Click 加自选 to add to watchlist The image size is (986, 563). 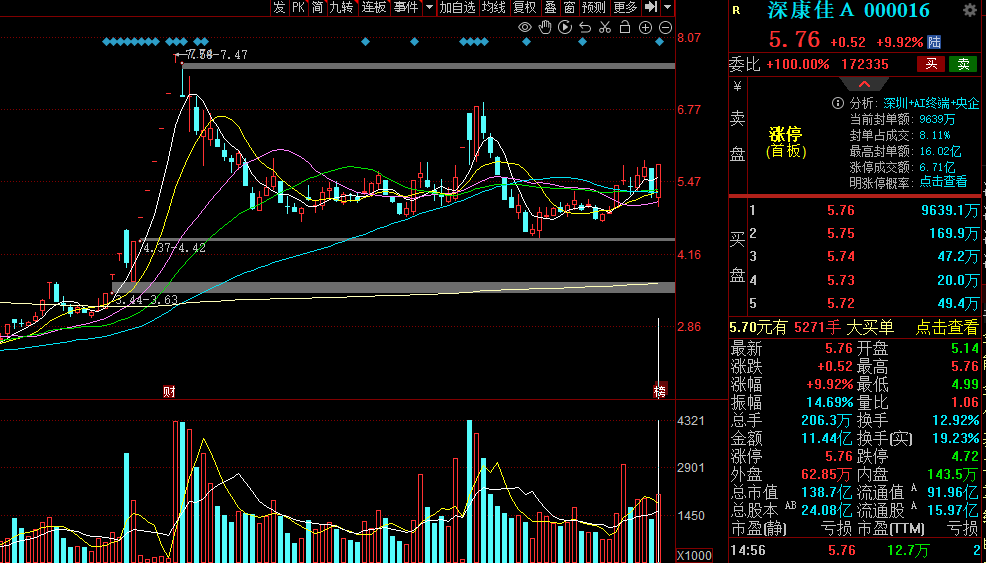[457, 7]
